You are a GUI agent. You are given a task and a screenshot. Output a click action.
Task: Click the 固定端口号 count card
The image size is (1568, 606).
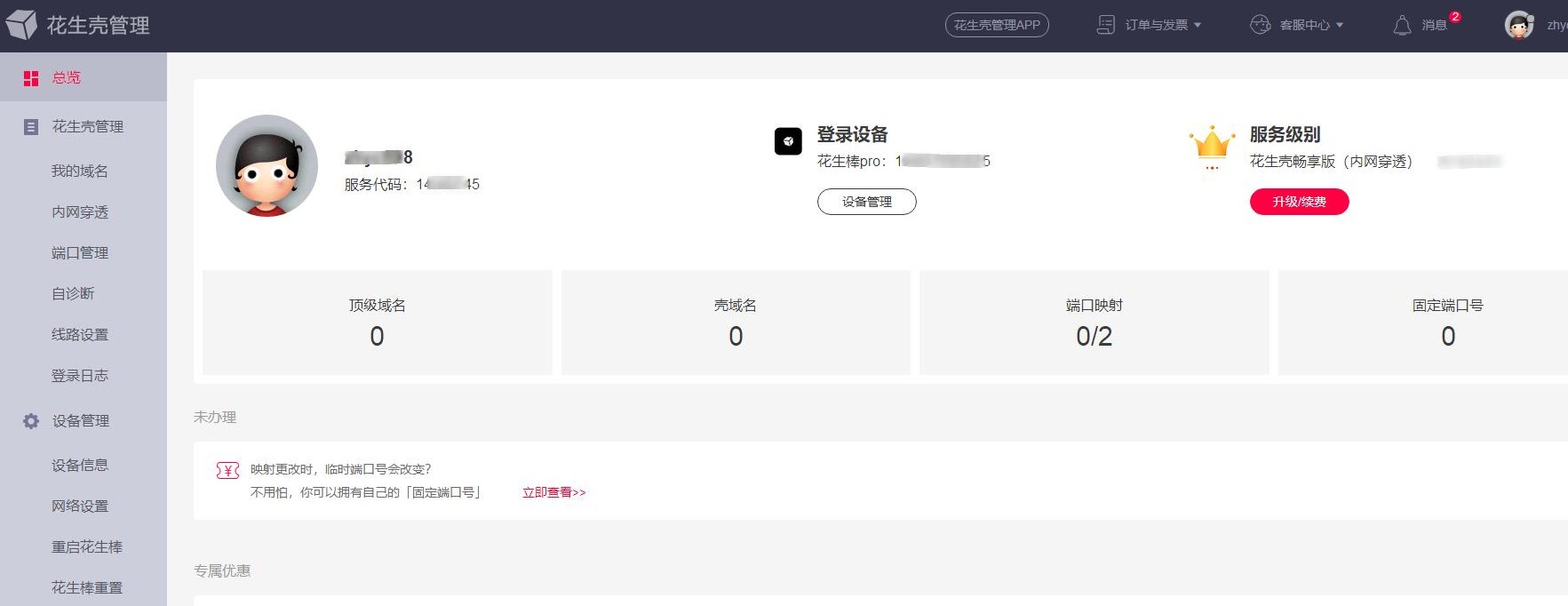coord(1423,323)
